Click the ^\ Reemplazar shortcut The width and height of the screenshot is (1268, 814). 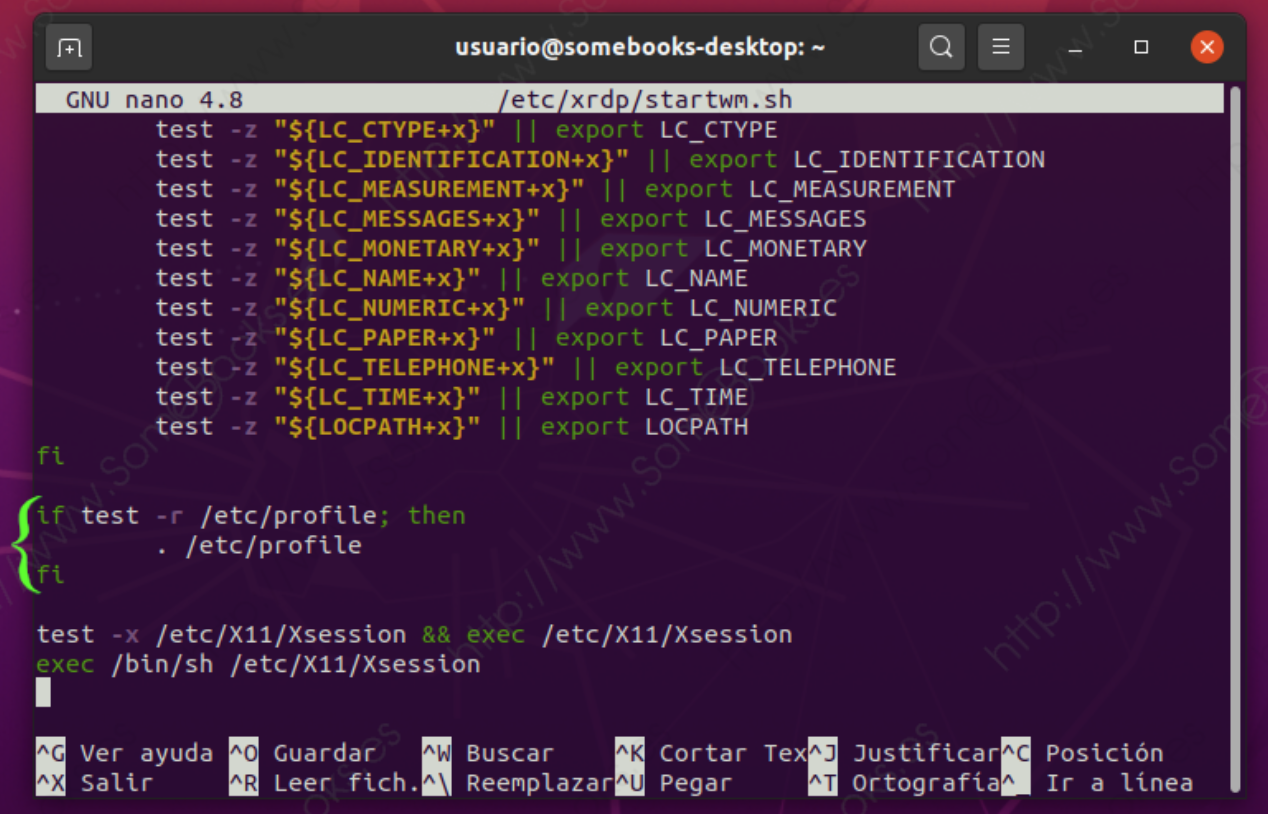(x=517, y=783)
